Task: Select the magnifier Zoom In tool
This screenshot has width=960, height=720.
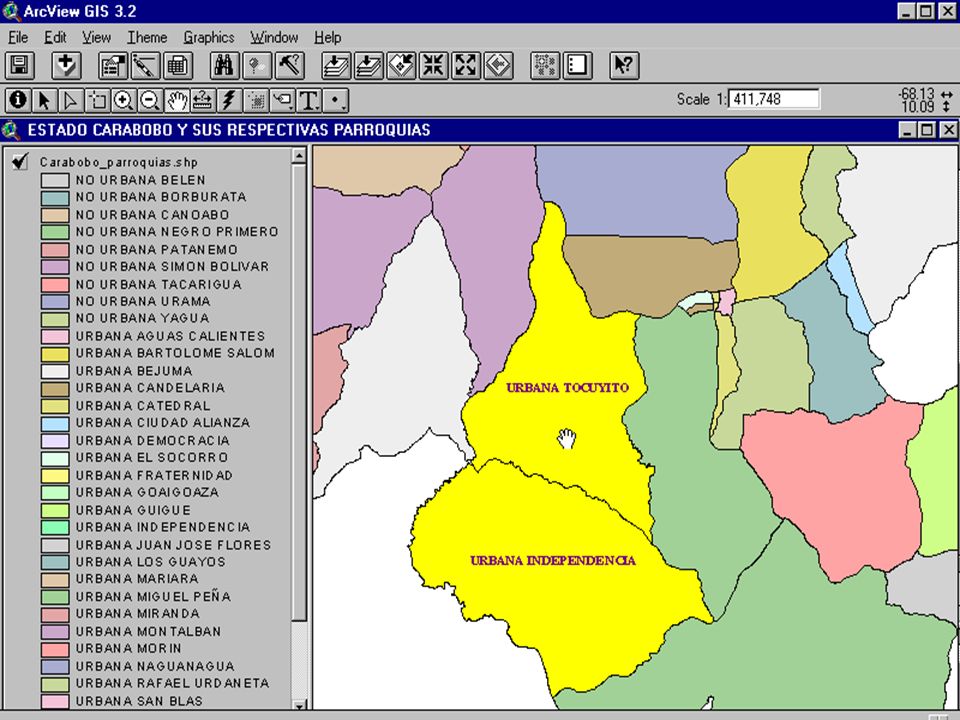Action: coord(123,100)
